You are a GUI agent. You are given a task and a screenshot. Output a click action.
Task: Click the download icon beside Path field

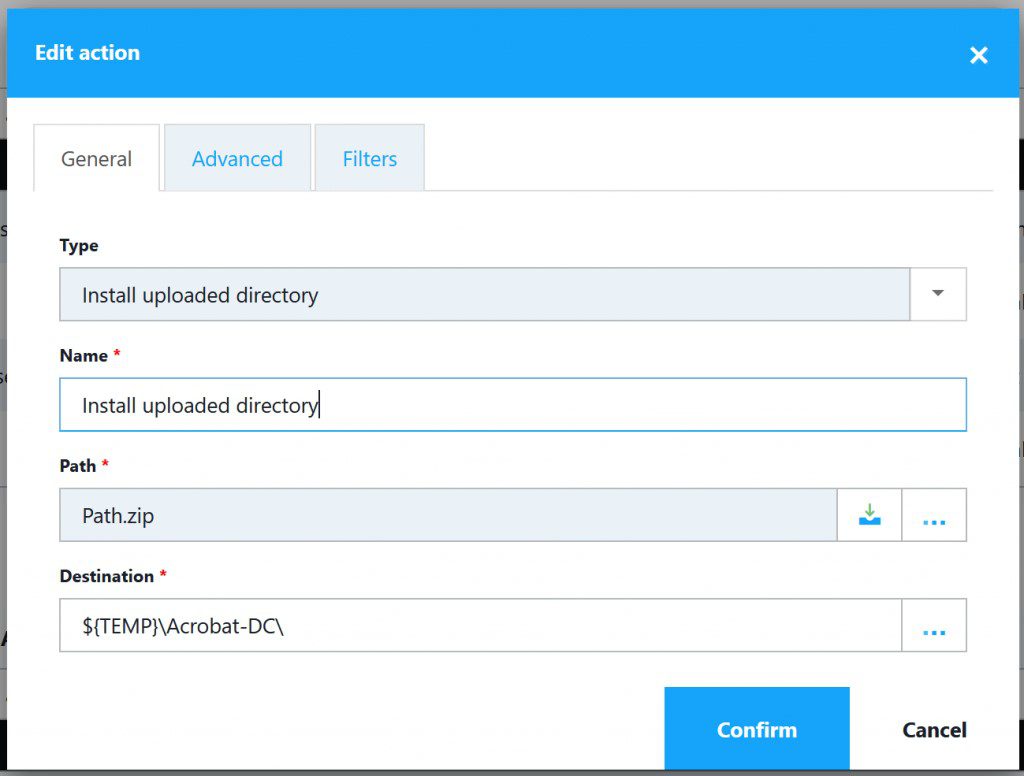coord(869,514)
